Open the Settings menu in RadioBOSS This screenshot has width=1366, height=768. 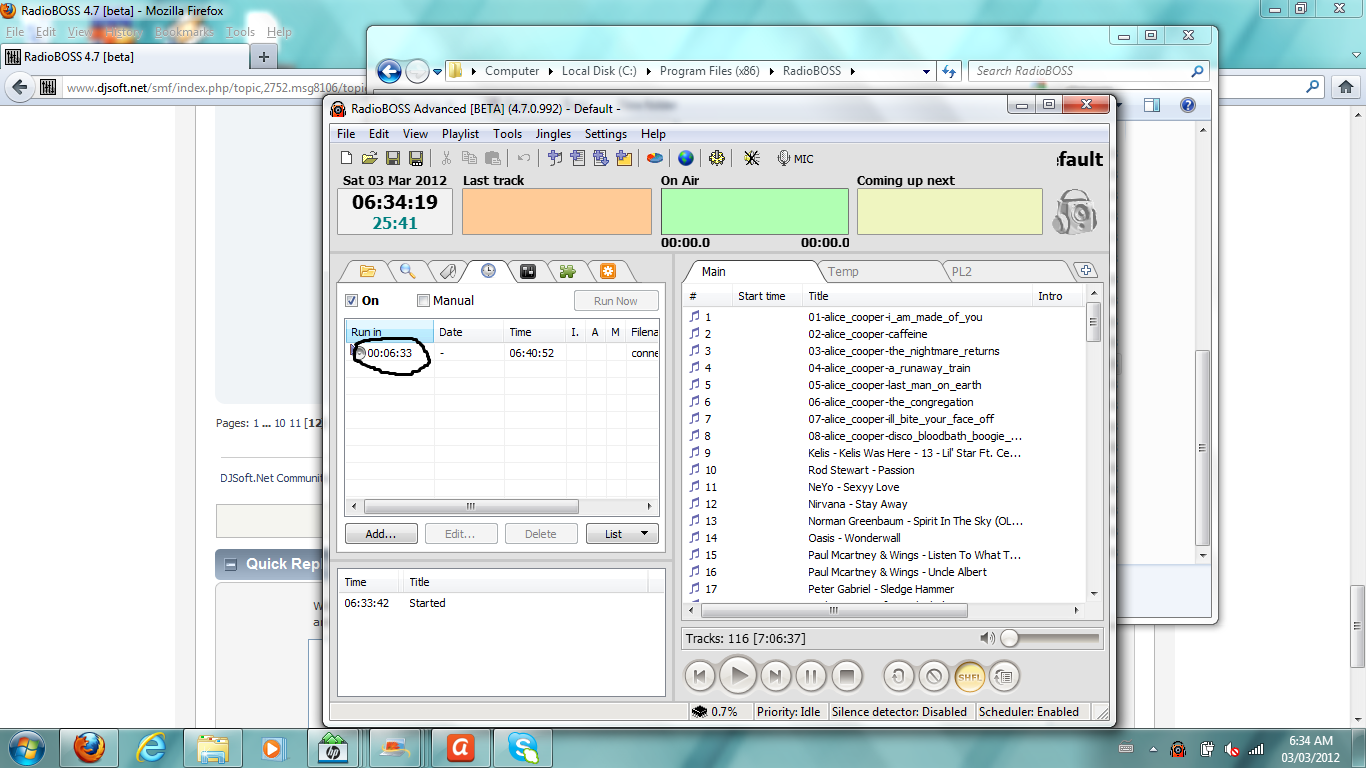tap(606, 134)
